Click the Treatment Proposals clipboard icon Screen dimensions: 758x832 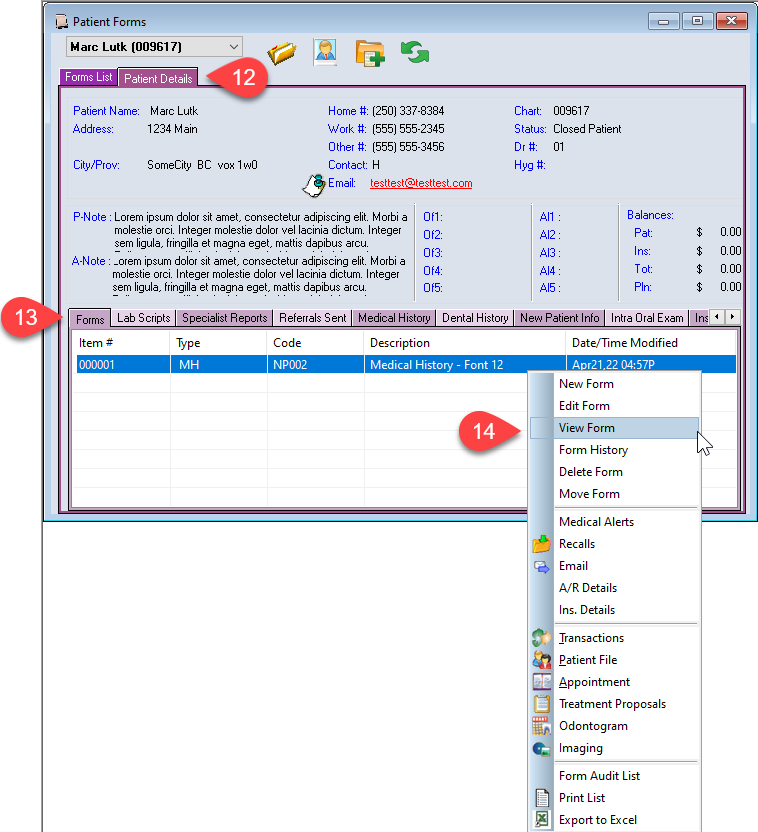pyautogui.click(x=542, y=704)
